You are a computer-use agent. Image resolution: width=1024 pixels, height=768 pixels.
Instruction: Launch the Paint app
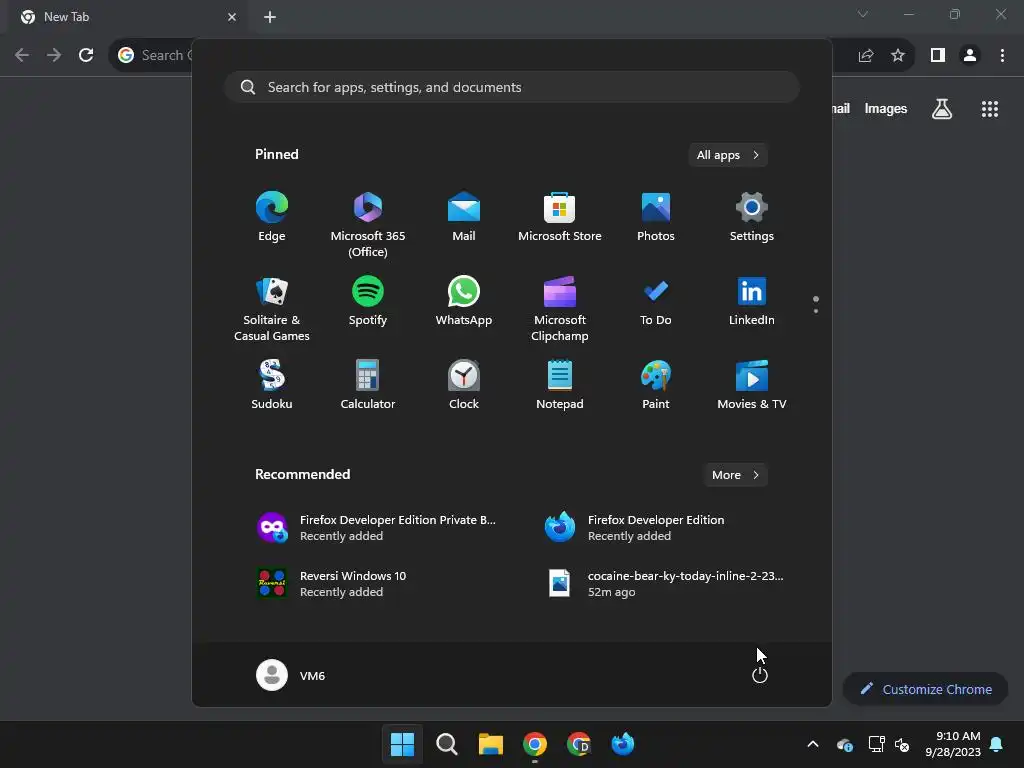pos(656,385)
